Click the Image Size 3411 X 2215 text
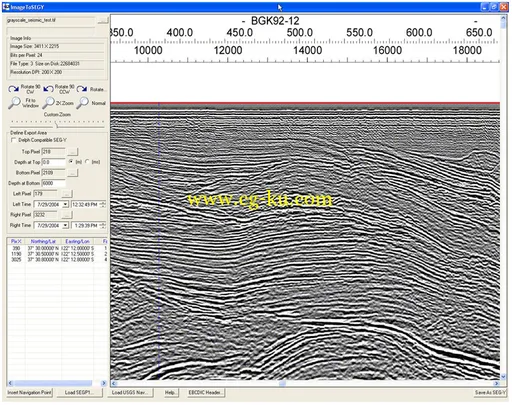This screenshot has width=512, height=405. pyautogui.click(x=35, y=47)
